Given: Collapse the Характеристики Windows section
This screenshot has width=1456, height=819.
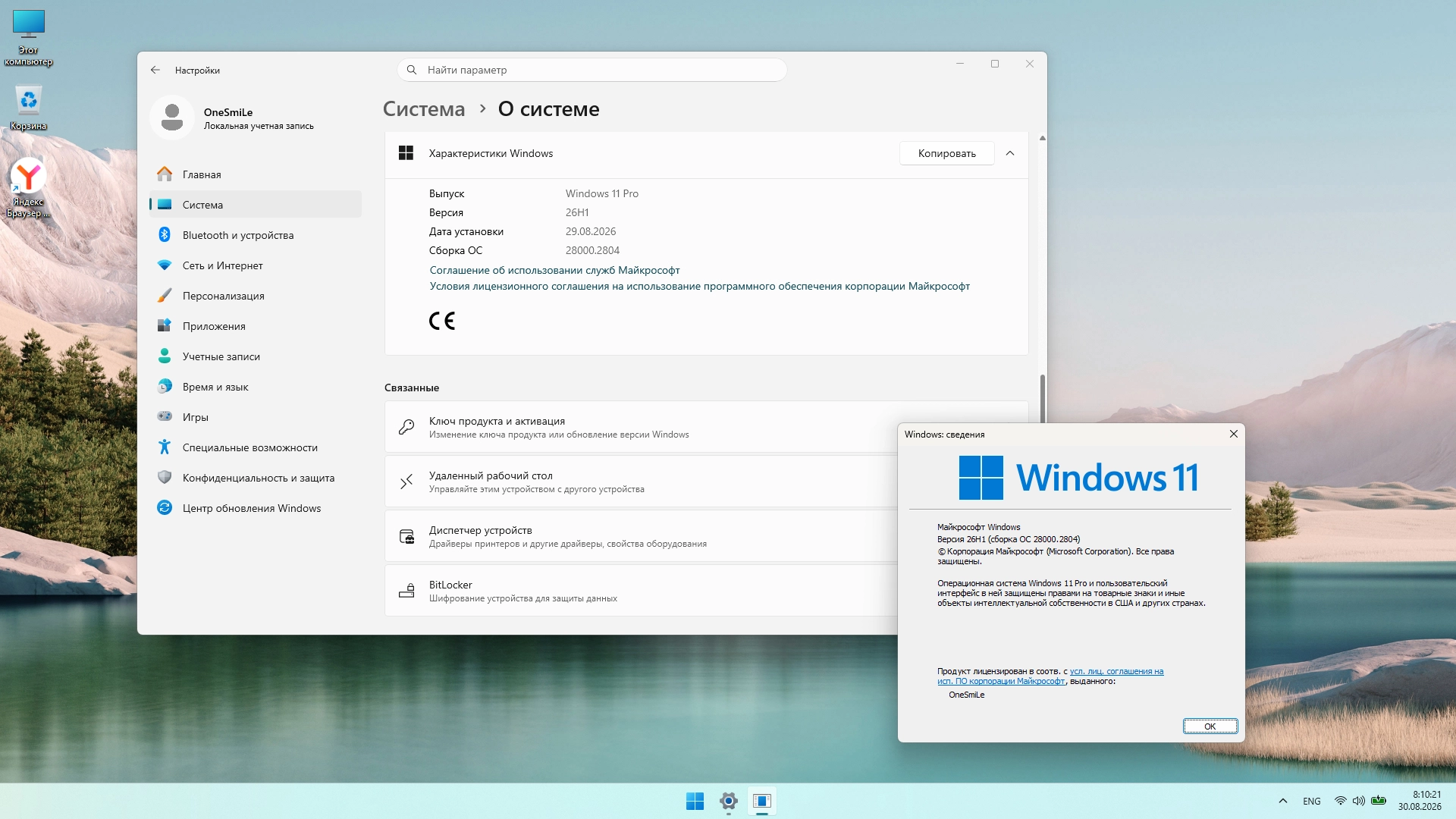Looking at the screenshot, I should [1010, 153].
